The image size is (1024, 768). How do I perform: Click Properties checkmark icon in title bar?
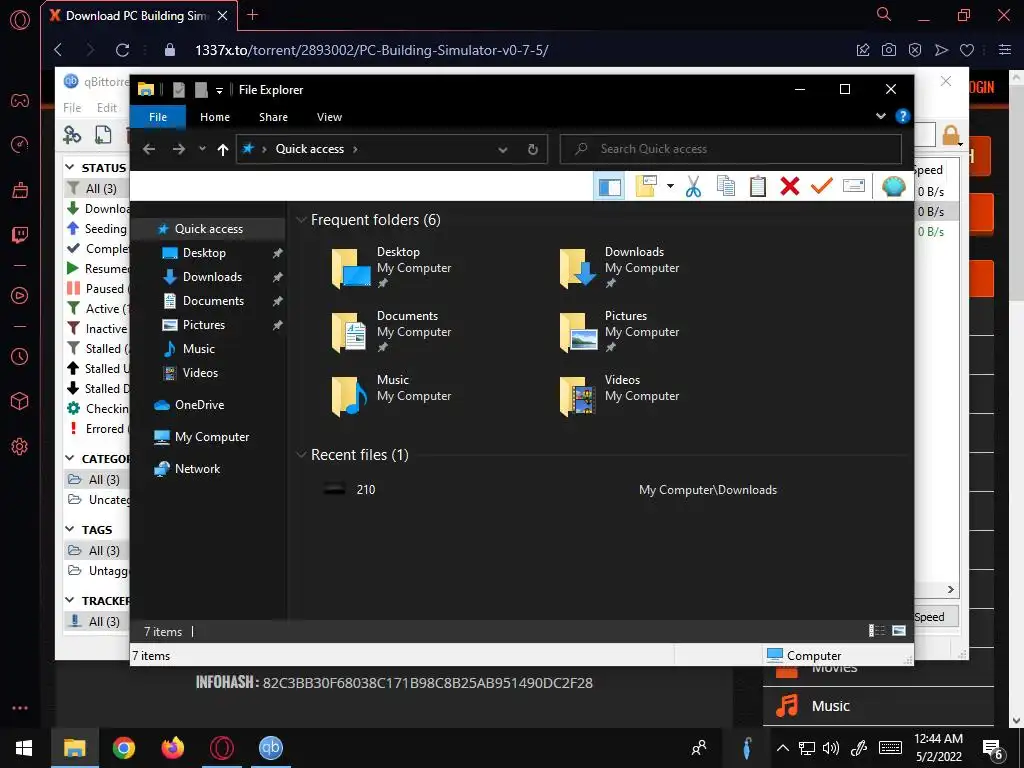pos(178,89)
